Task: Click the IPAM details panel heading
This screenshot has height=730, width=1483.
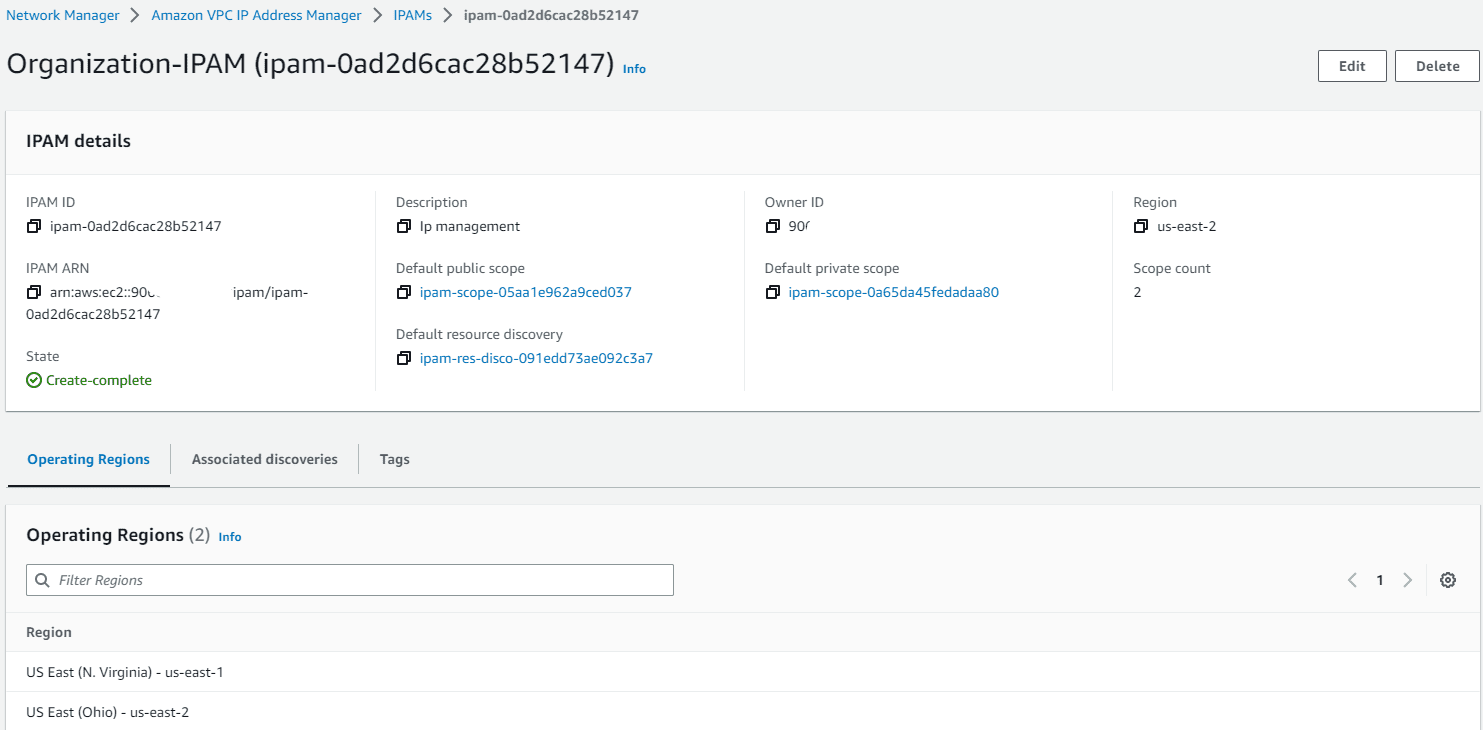Action: 79,141
